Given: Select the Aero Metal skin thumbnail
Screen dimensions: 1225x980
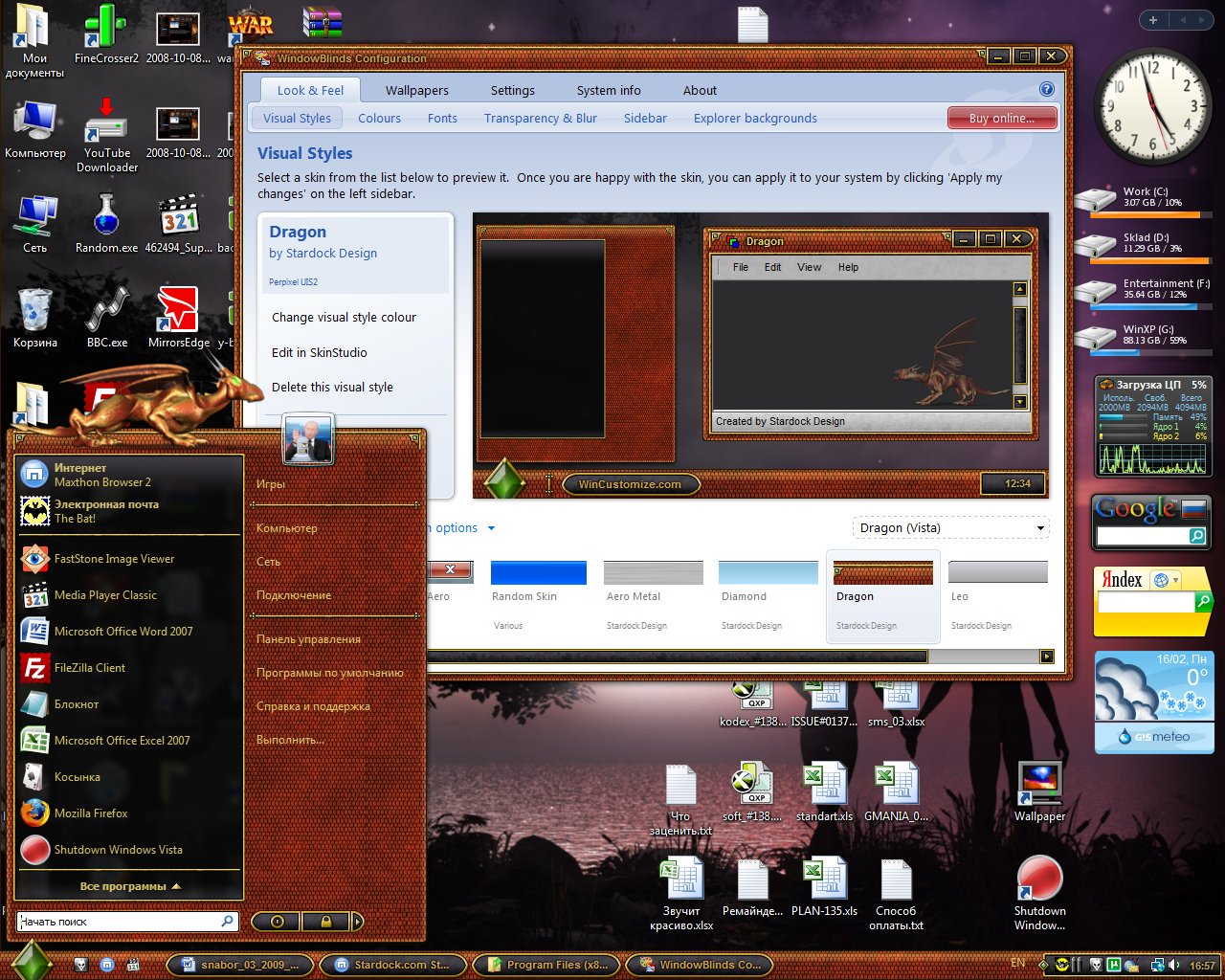Looking at the screenshot, I should pos(653,595).
